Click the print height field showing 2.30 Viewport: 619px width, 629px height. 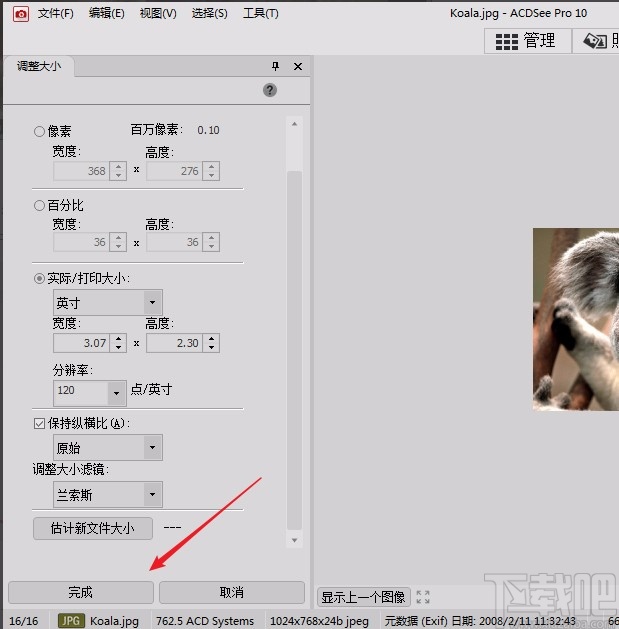coord(174,343)
